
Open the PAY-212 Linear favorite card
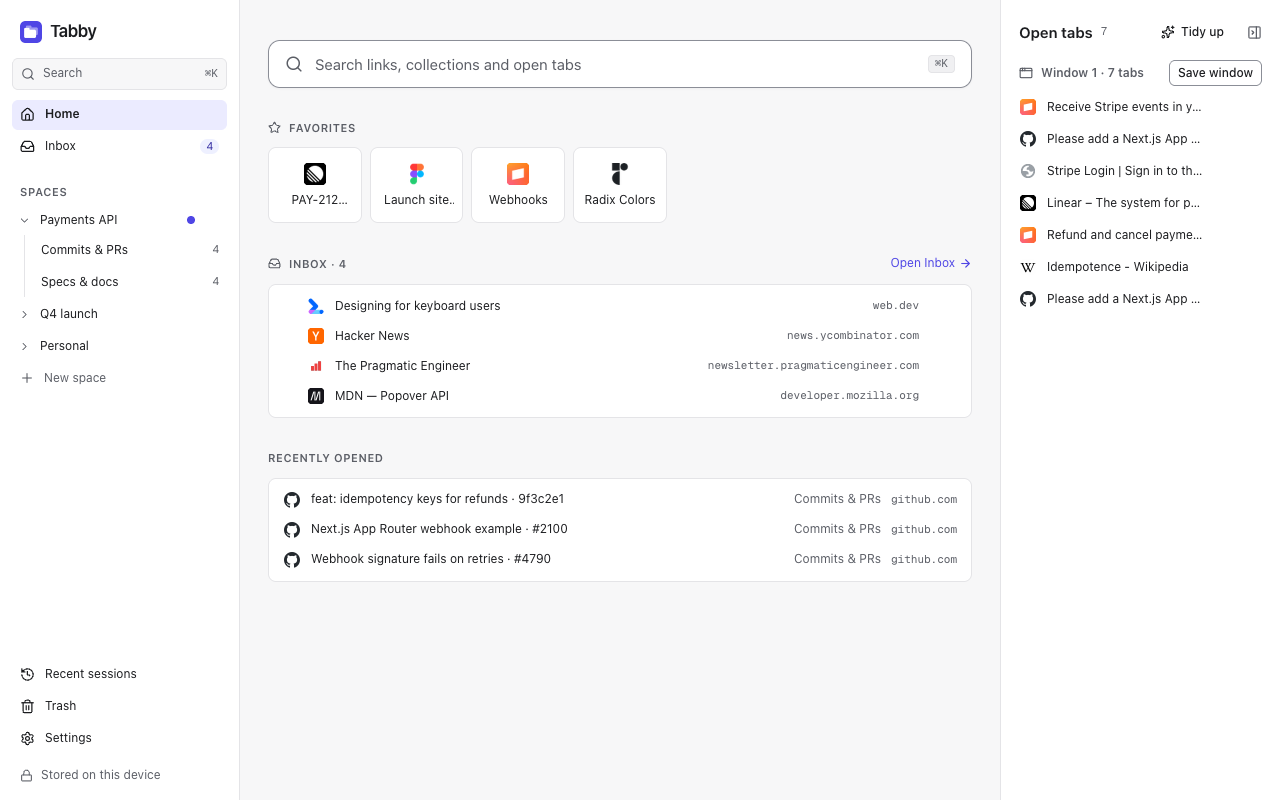click(x=315, y=185)
